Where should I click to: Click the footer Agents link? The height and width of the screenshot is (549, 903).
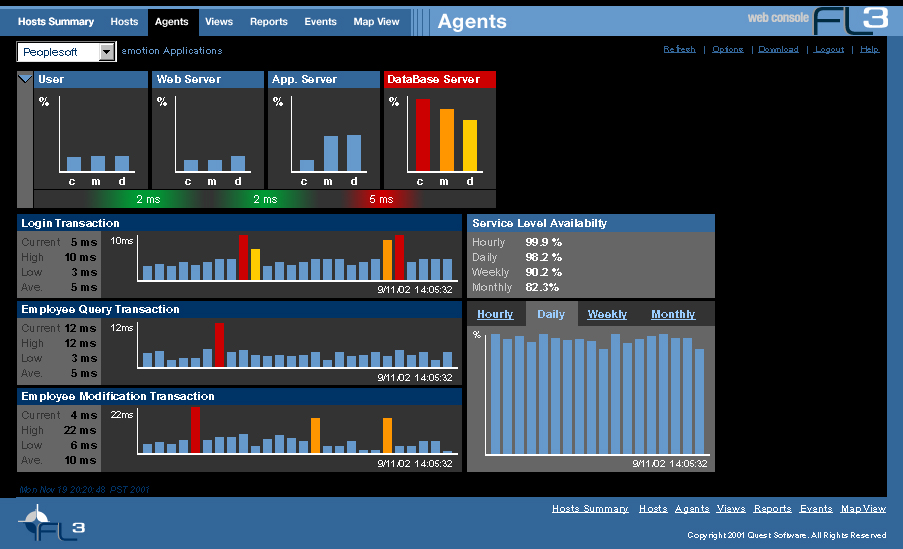[692, 509]
